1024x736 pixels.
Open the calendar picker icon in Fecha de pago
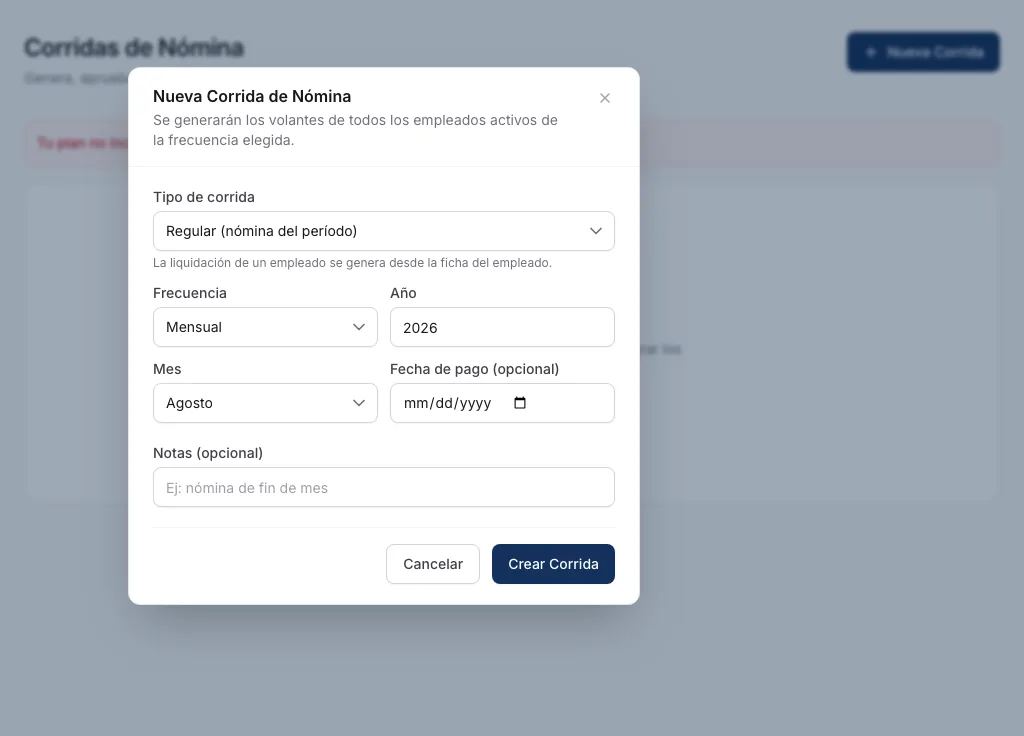[x=520, y=403]
